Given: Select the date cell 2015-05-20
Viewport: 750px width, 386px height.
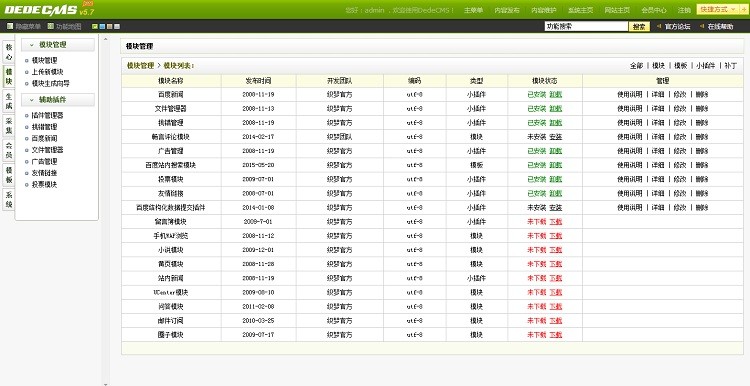Looking at the screenshot, I should click(258, 165).
